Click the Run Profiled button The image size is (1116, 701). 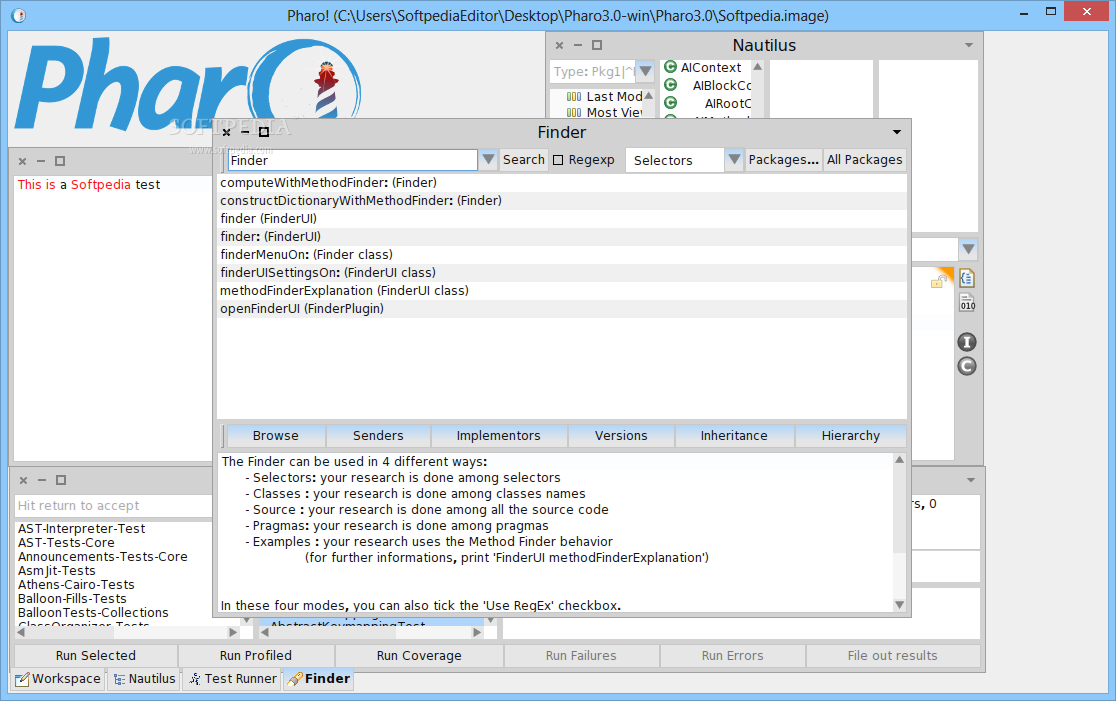coord(256,655)
